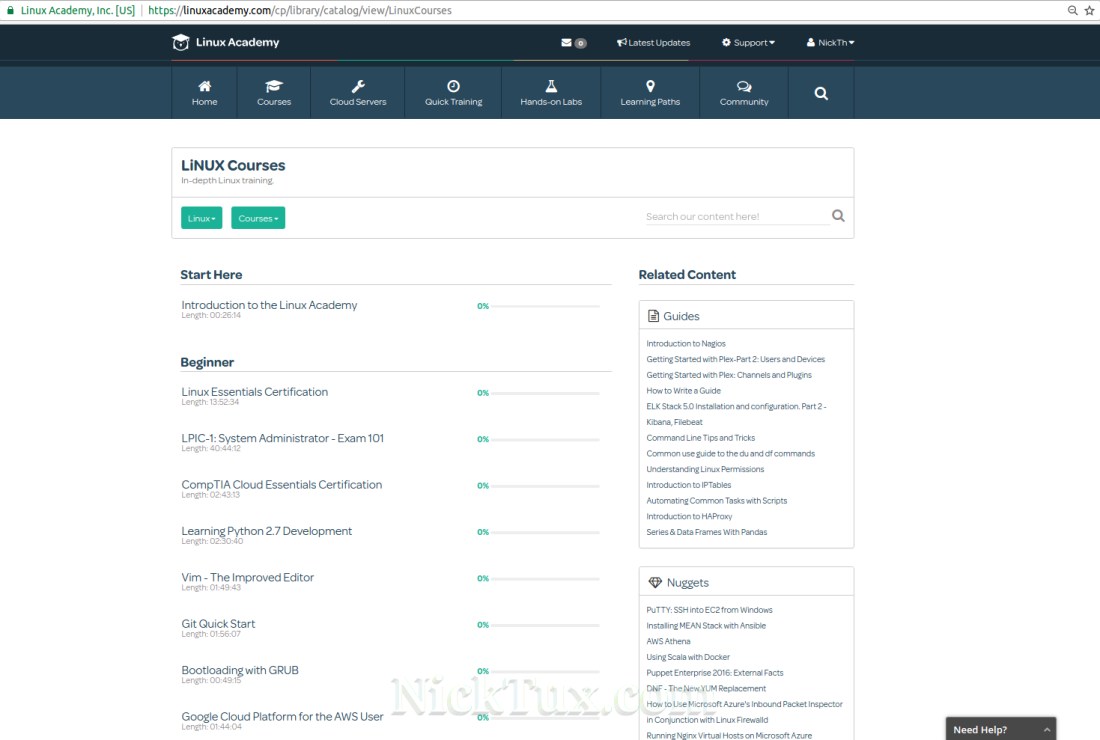This screenshot has width=1100, height=740.
Task: Click the Search our content here field
Action: coord(737,216)
